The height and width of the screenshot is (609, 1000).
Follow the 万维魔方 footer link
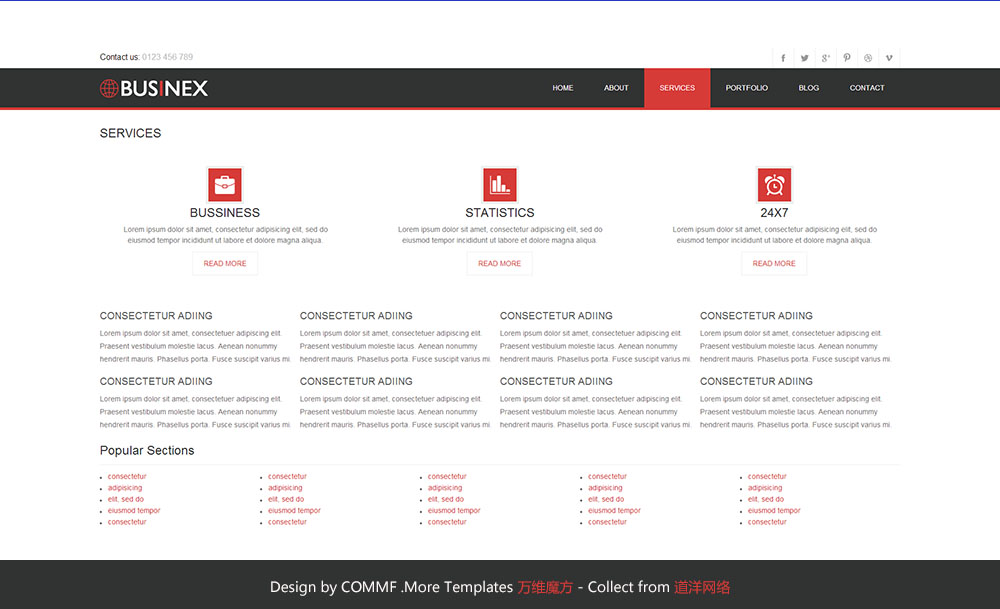point(545,588)
